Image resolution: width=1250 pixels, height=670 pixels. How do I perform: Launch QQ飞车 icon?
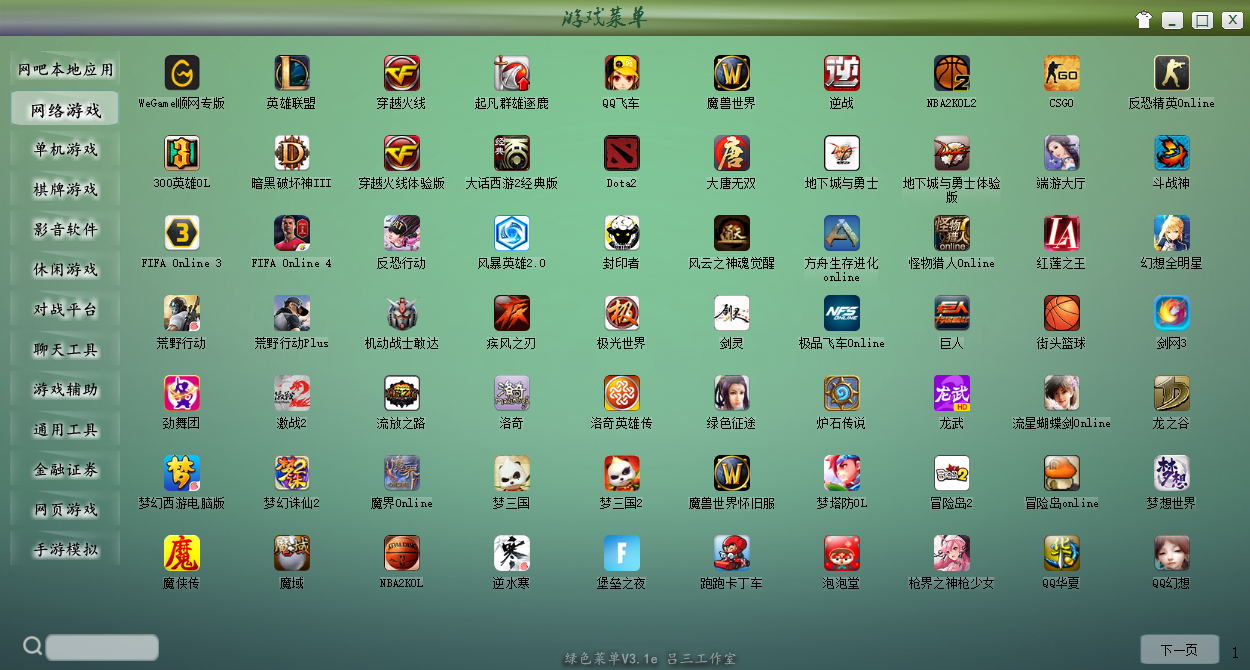coord(622,73)
